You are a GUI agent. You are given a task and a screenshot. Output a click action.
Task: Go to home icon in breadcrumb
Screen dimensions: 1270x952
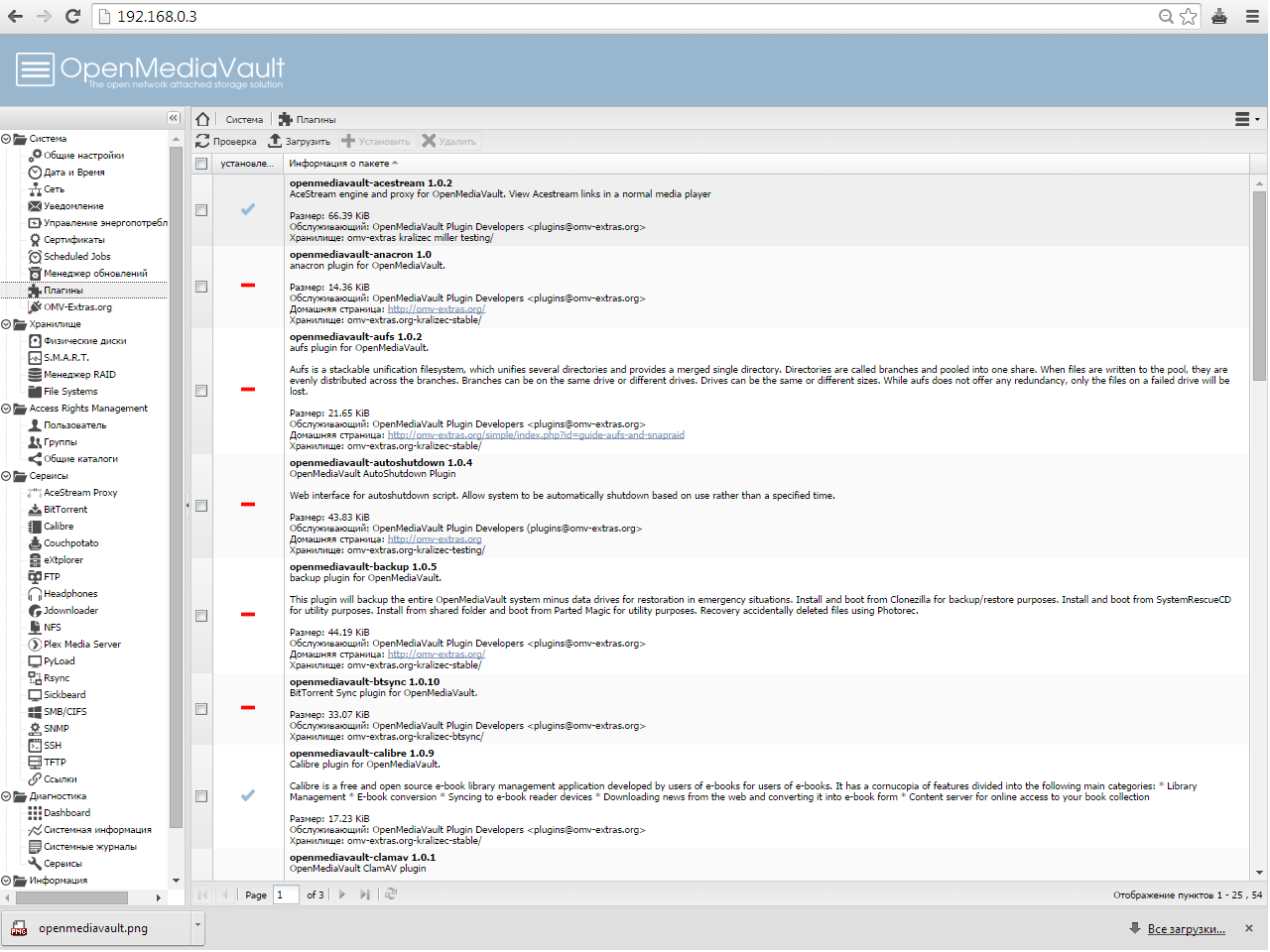(x=202, y=119)
